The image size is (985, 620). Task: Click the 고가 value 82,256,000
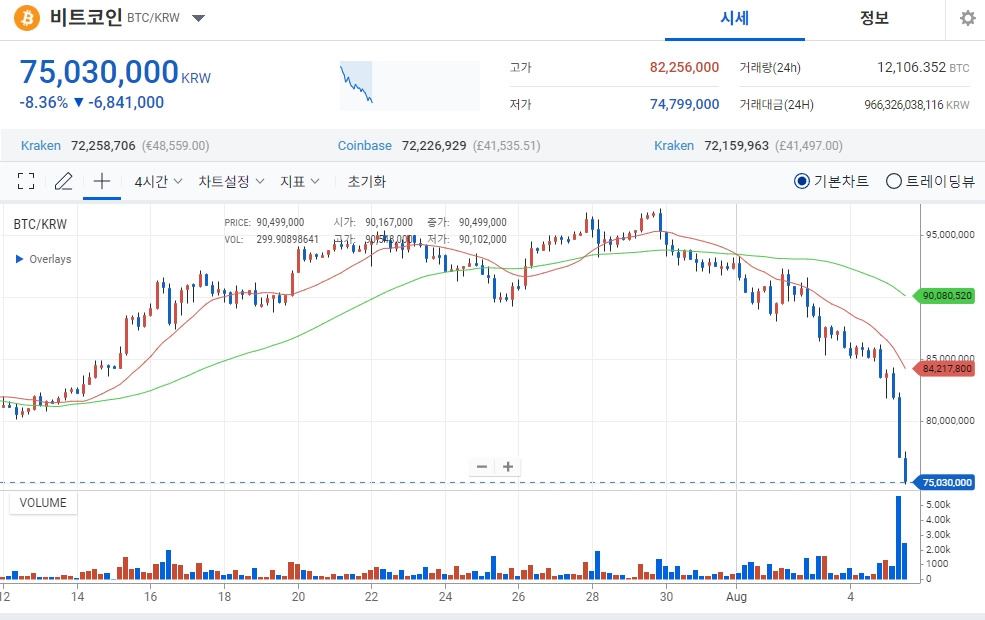click(x=684, y=67)
